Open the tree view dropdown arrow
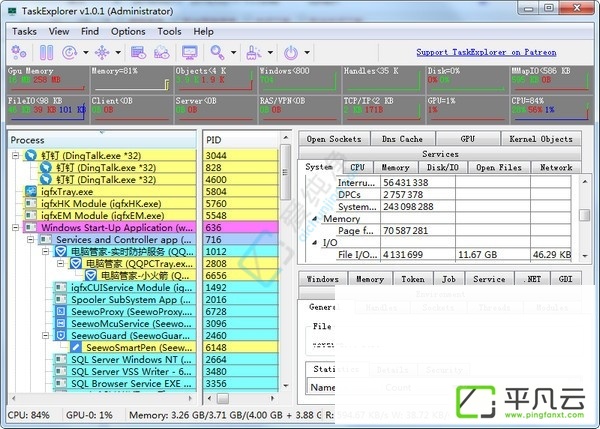600x429 pixels. point(118,52)
